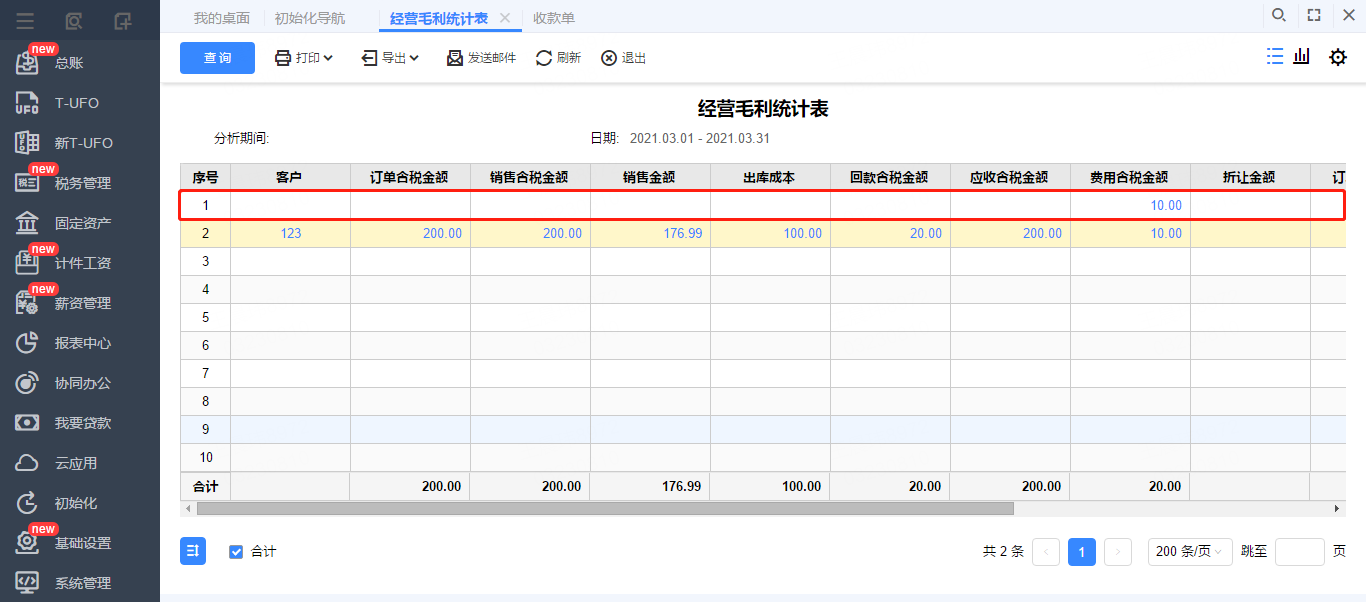Screen dimensions: 1366x602
Task: Open 初始化 module icon
Action: click(27, 503)
